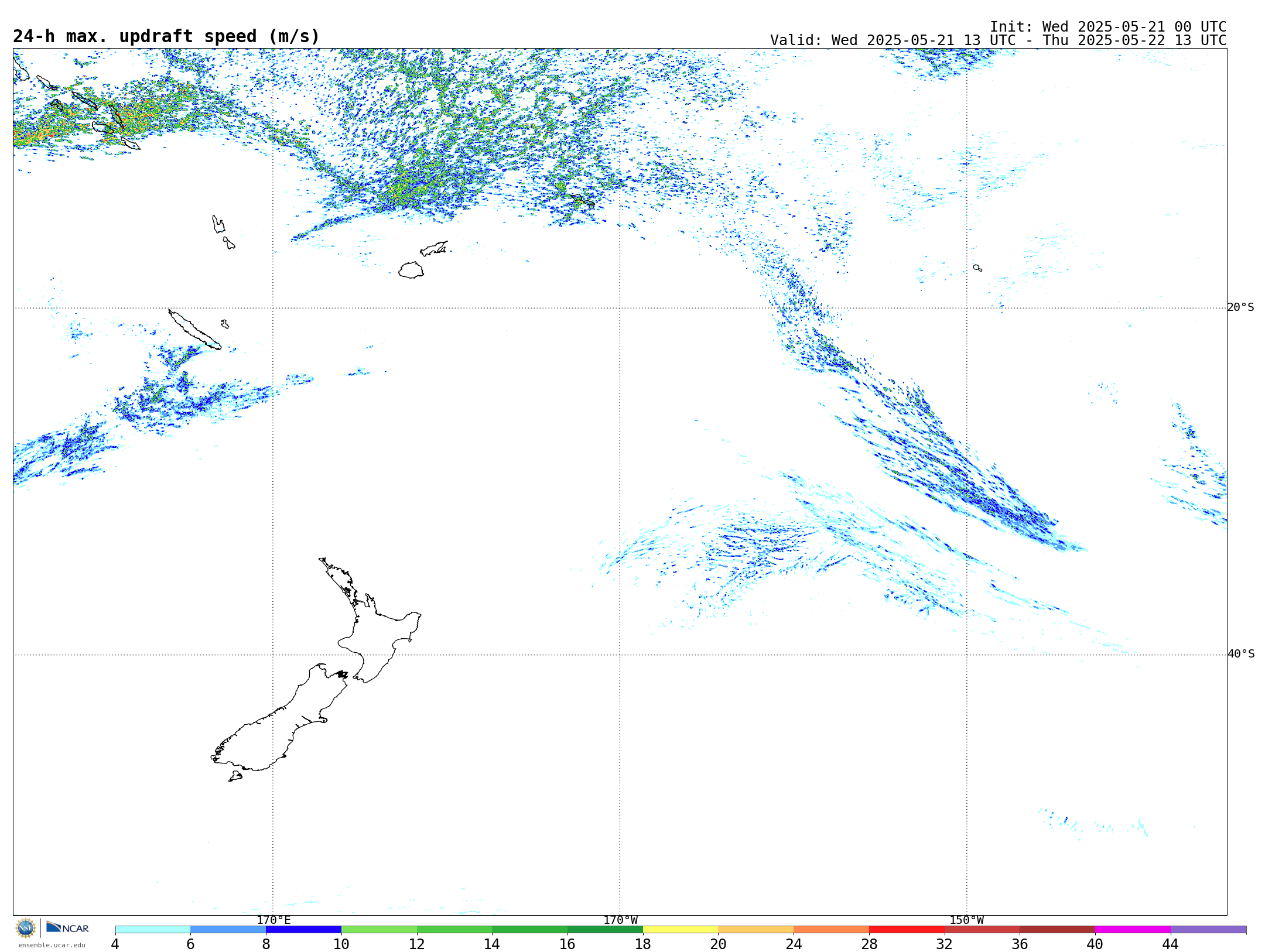Click the light cyan 4-6 m/s swatch
Screen dimensions: 1265x952
tap(153, 929)
